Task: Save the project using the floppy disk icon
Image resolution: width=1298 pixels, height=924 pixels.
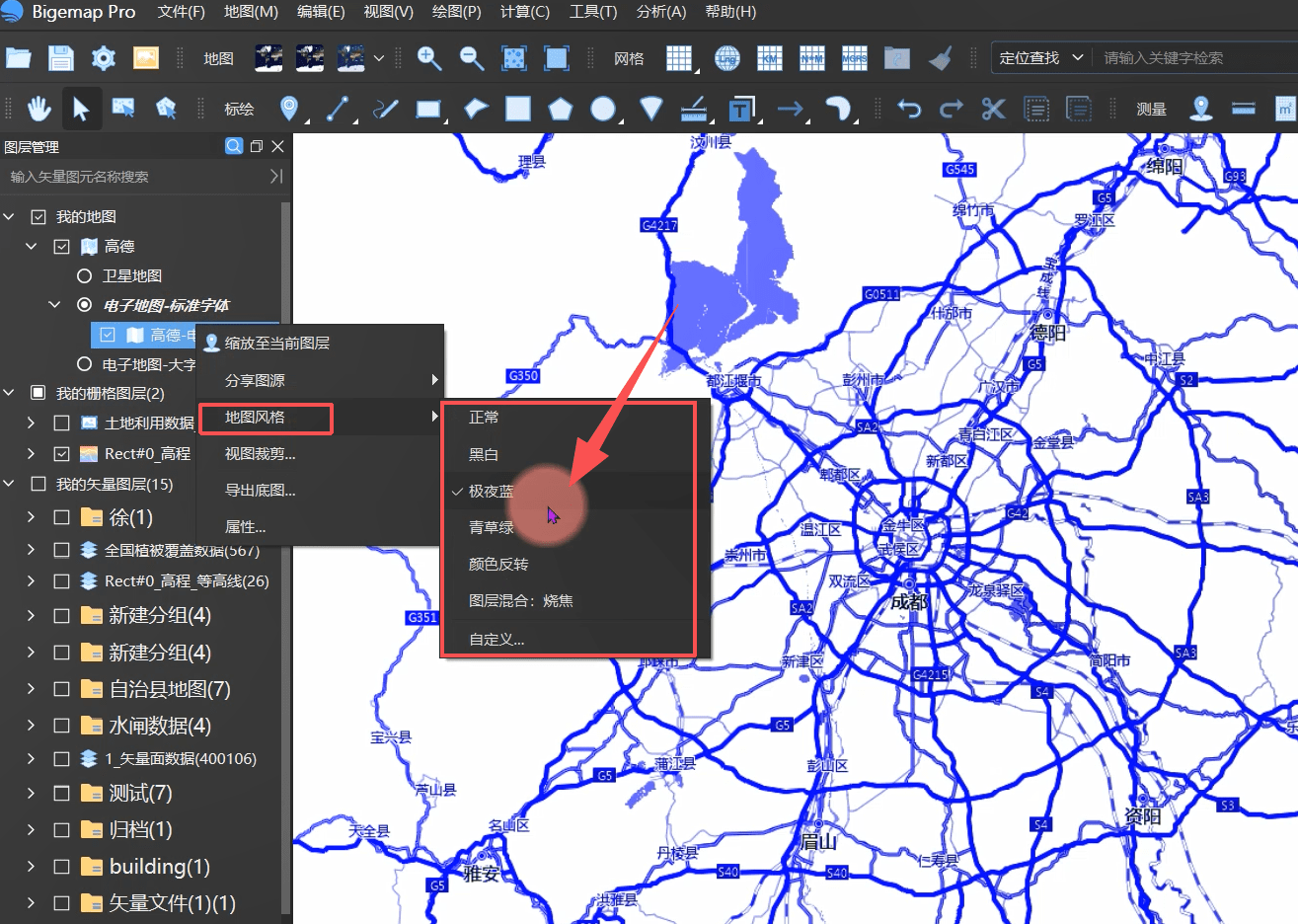Action: click(61, 58)
